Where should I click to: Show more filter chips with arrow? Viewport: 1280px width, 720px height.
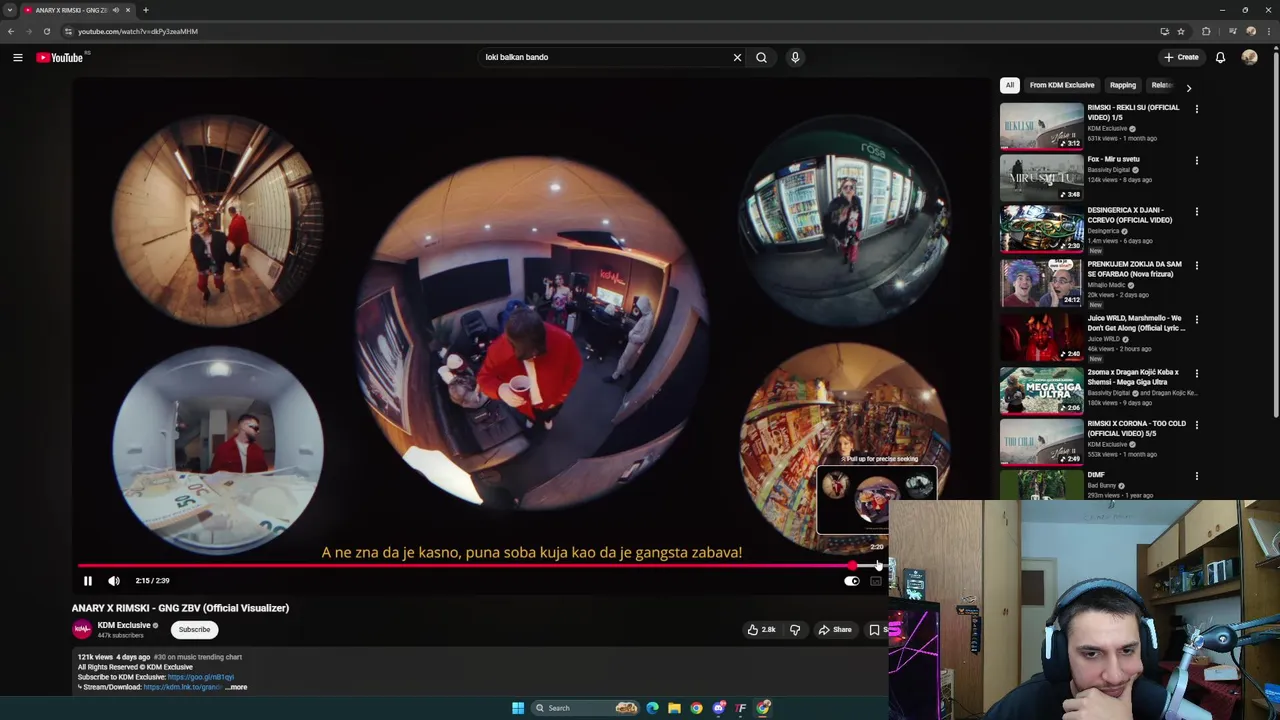(x=1188, y=88)
